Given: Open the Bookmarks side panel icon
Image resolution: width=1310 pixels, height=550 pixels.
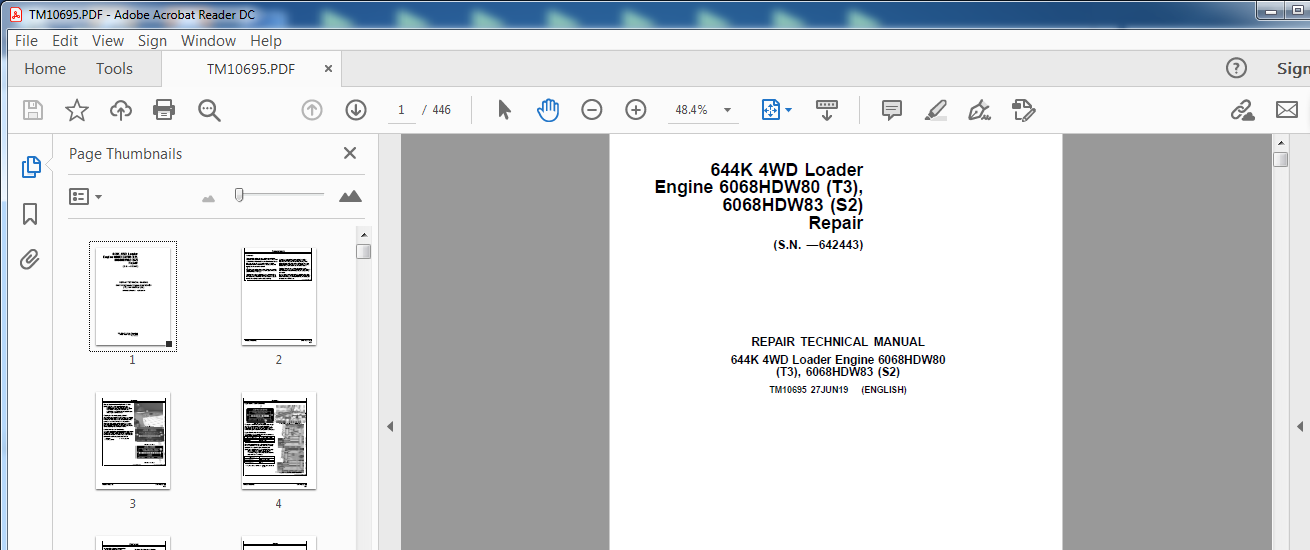Looking at the screenshot, I should pos(30,214).
